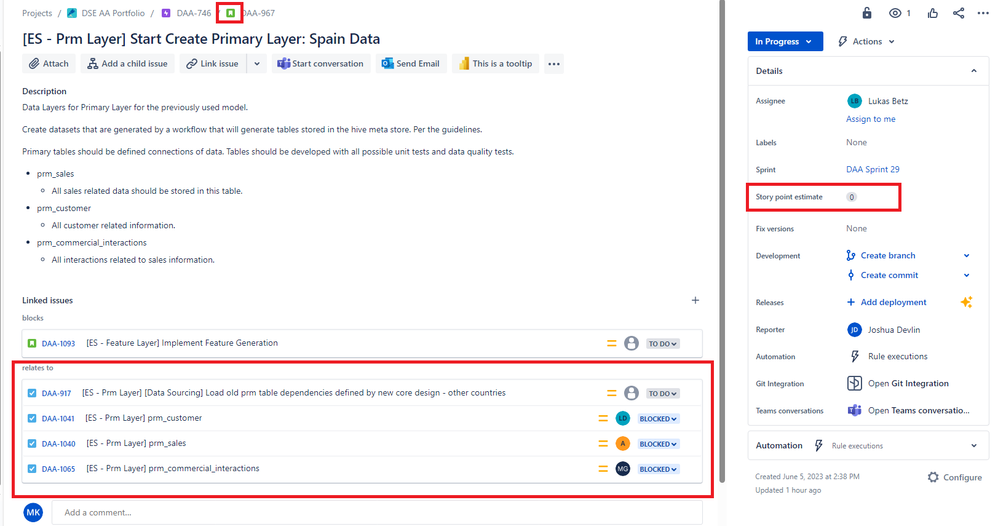Open linked issue DAA-1065
Viewport: 998px width, 526px height.
tap(58, 469)
